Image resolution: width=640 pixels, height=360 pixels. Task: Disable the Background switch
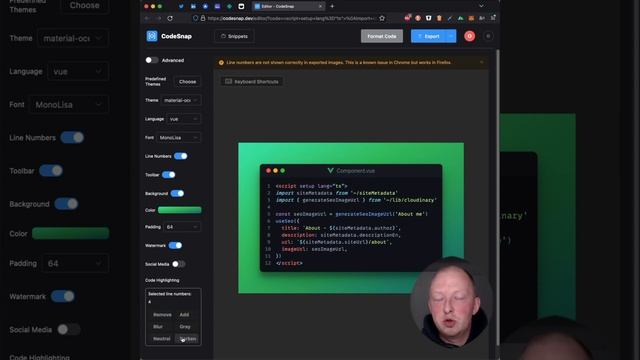tap(177, 193)
